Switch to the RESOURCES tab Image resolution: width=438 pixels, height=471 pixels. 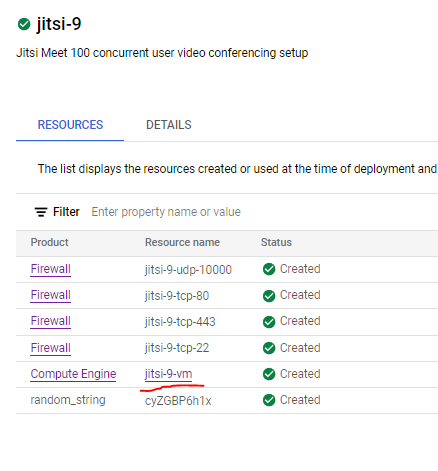[70, 125]
